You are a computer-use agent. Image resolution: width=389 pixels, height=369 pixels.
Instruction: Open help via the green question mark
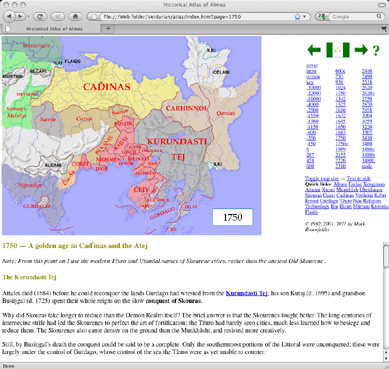[x=376, y=51]
